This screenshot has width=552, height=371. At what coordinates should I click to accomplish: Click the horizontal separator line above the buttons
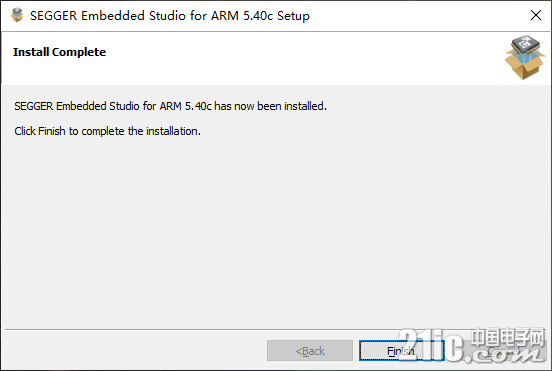(x=275, y=330)
